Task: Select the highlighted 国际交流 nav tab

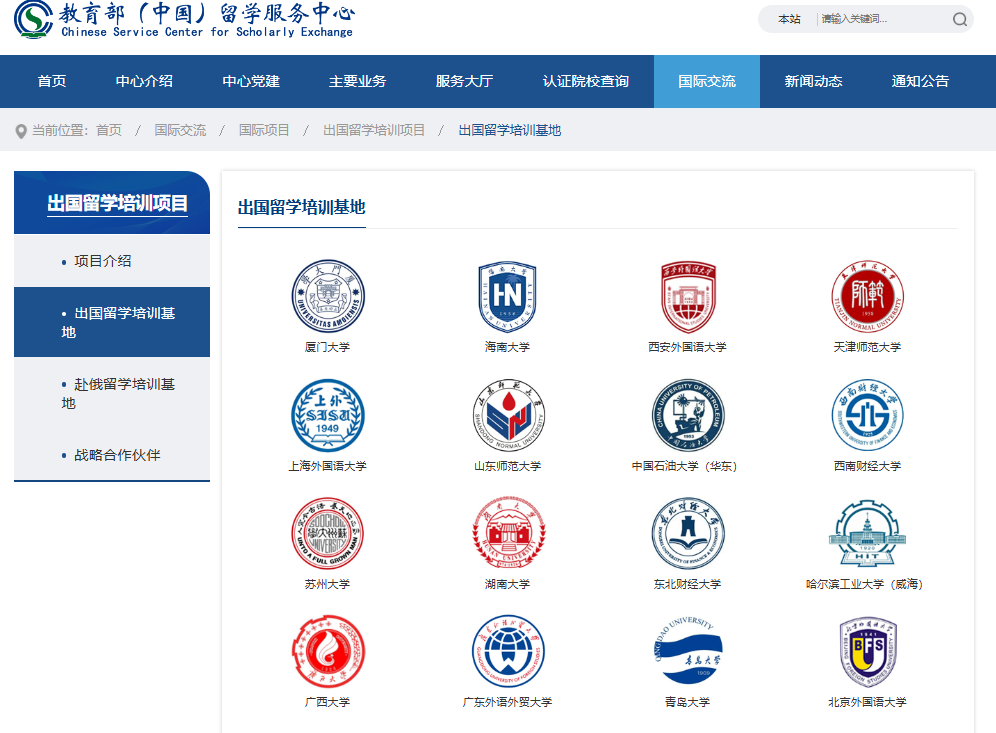Action: tap(707, 81)
